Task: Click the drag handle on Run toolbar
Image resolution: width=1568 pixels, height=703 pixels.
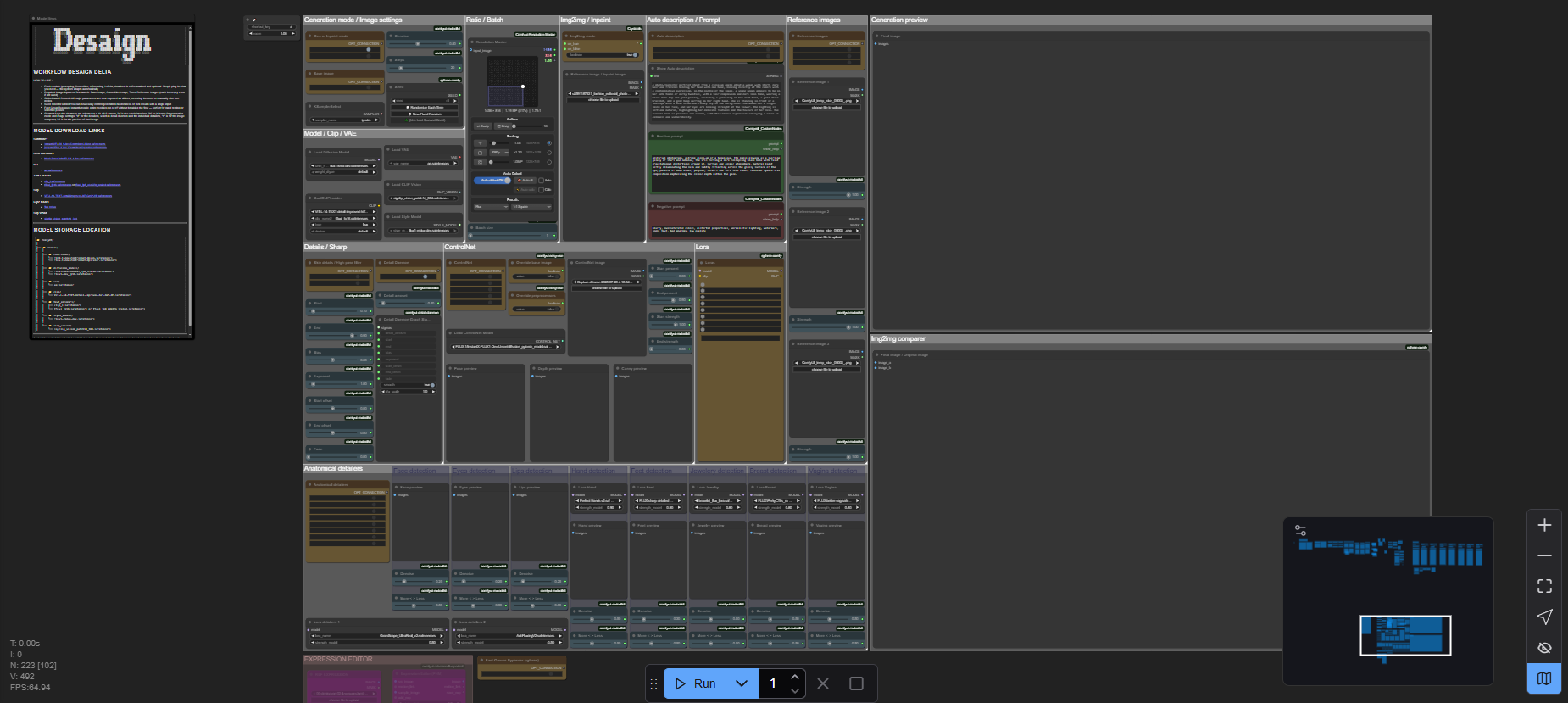Action: coord(653,683)
